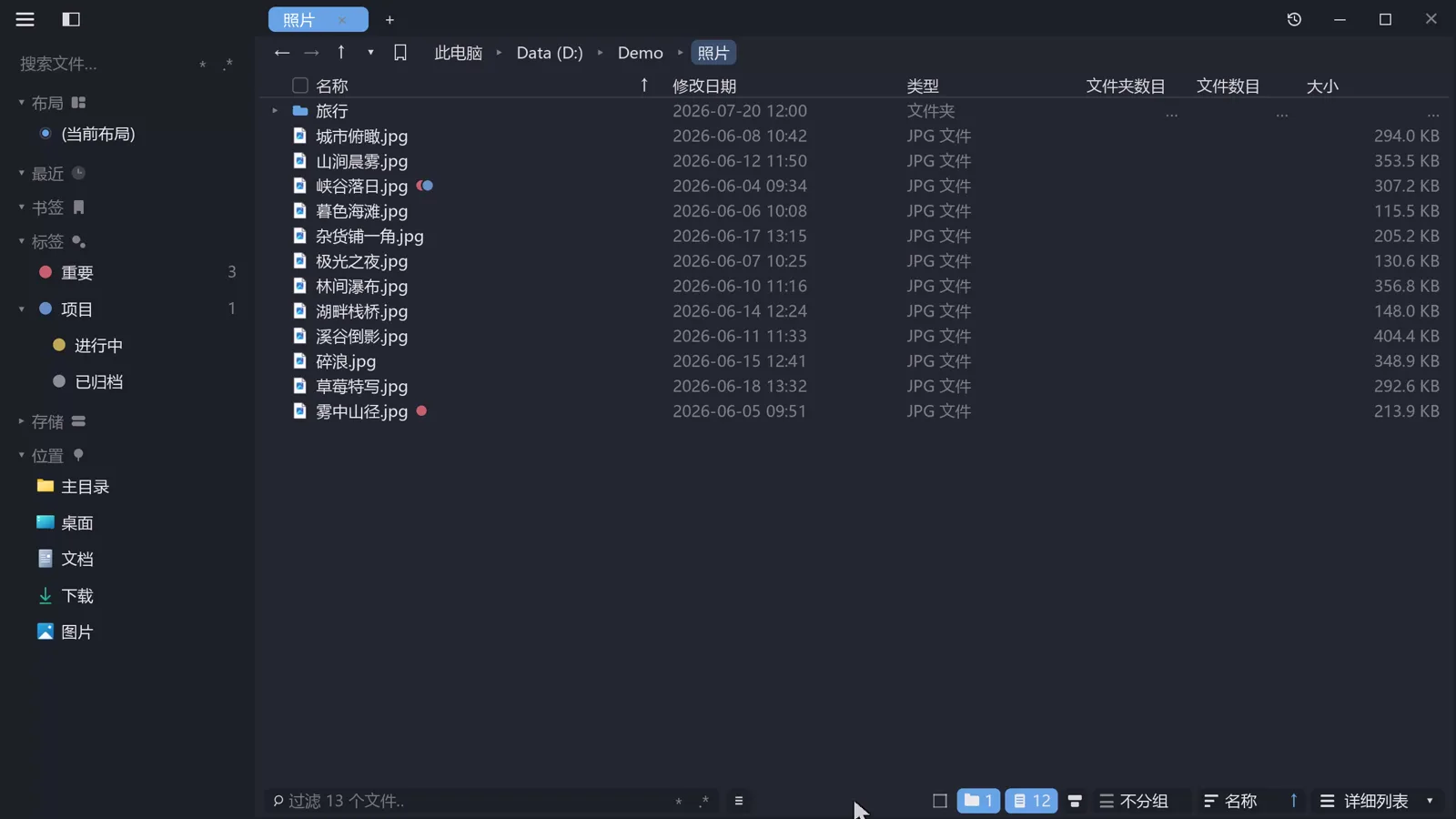Toggle files filter showing 12
The height and width of the screenshot is (819, 1456).
coord(1031,801)
